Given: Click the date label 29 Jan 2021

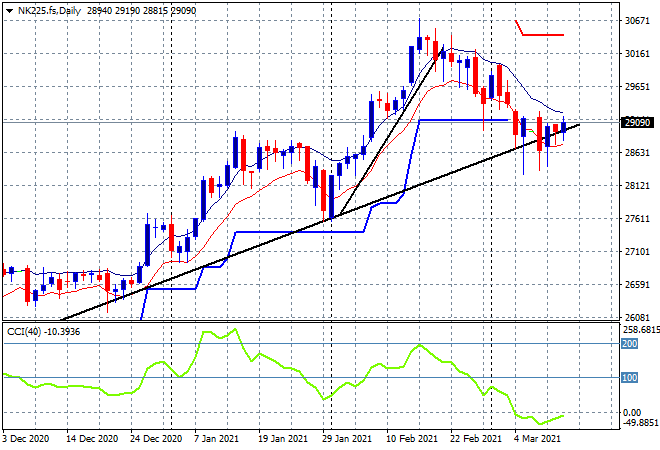Looking at the screenshot, I should click(x=347, y=439).
